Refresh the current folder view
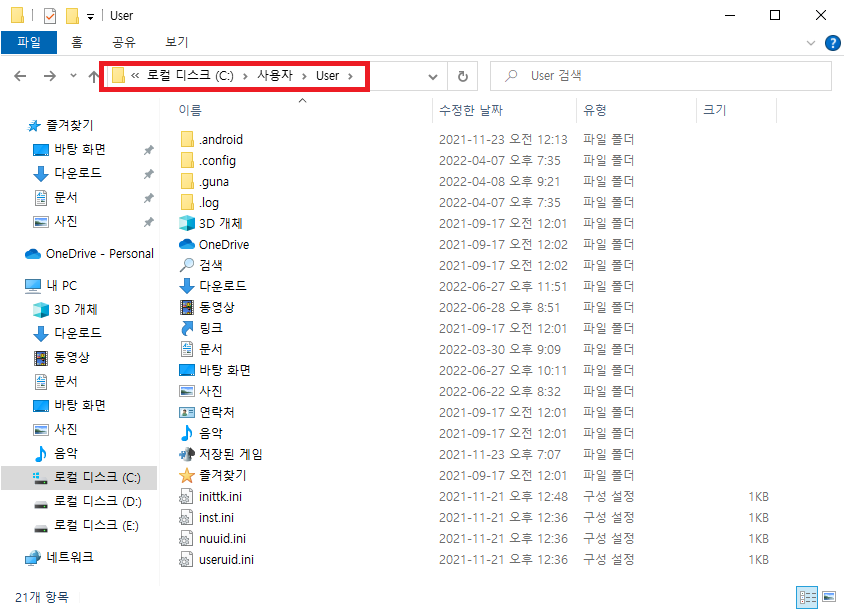Image resolution: width=845 pixels, height=610 pixels. [x=463, y=77]
